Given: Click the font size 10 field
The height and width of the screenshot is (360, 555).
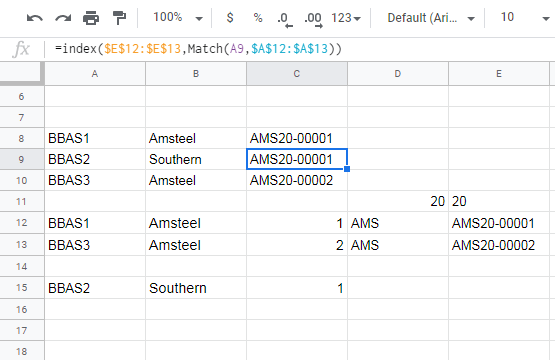Looking at the screenshot, I should coord(507,17).
